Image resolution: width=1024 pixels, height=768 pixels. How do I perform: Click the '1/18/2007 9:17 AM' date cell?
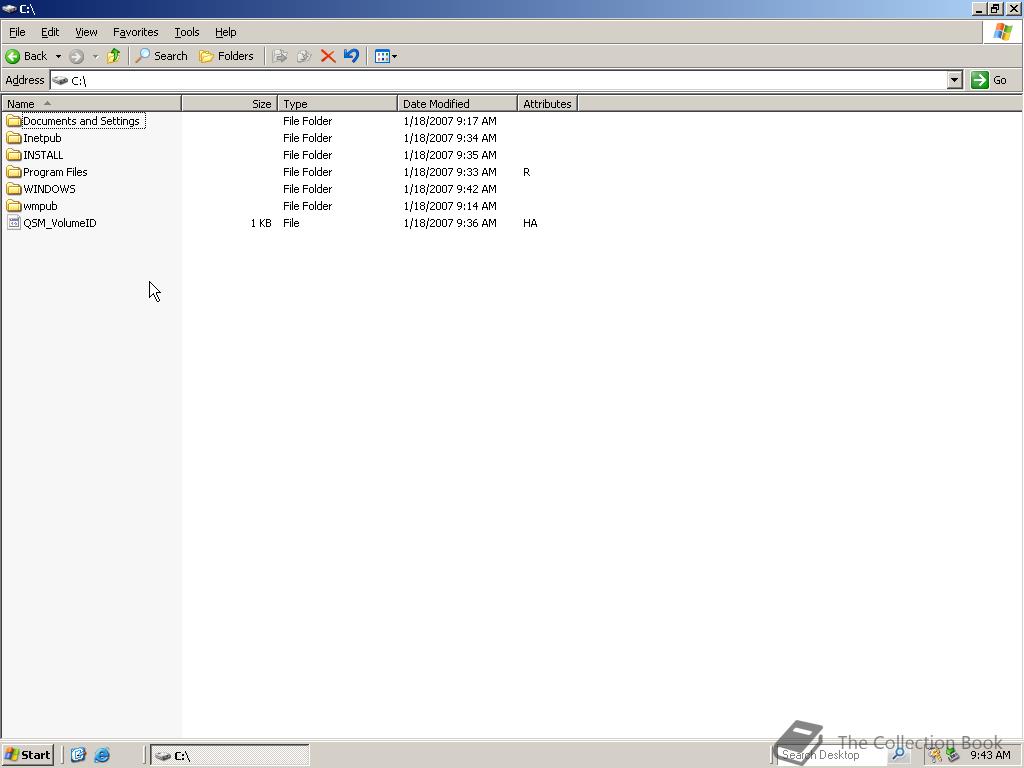450,121
